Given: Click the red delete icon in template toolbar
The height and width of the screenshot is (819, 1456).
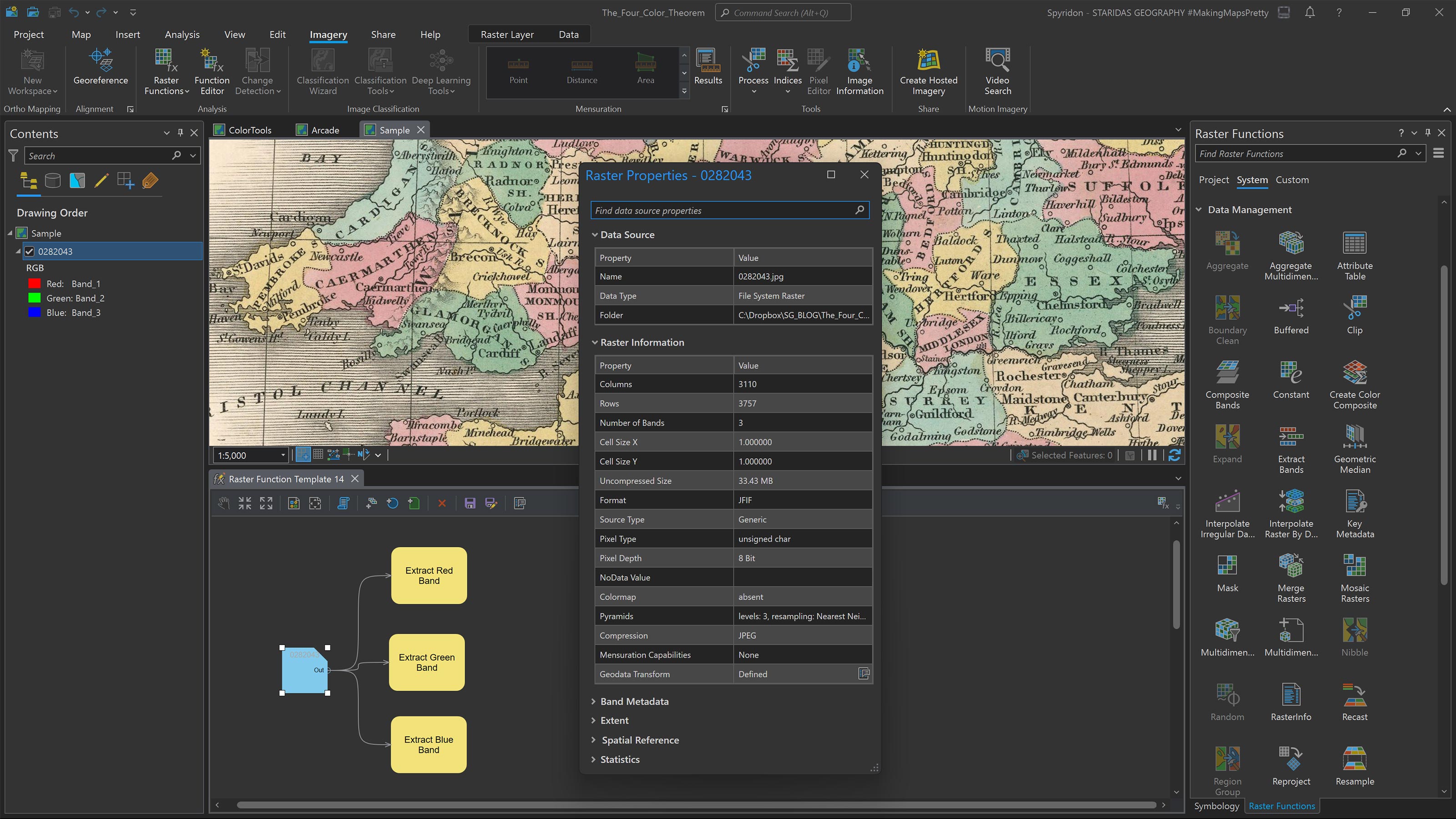Looking at the screenshot, I should pyautogui.click(x=442, y=503).
